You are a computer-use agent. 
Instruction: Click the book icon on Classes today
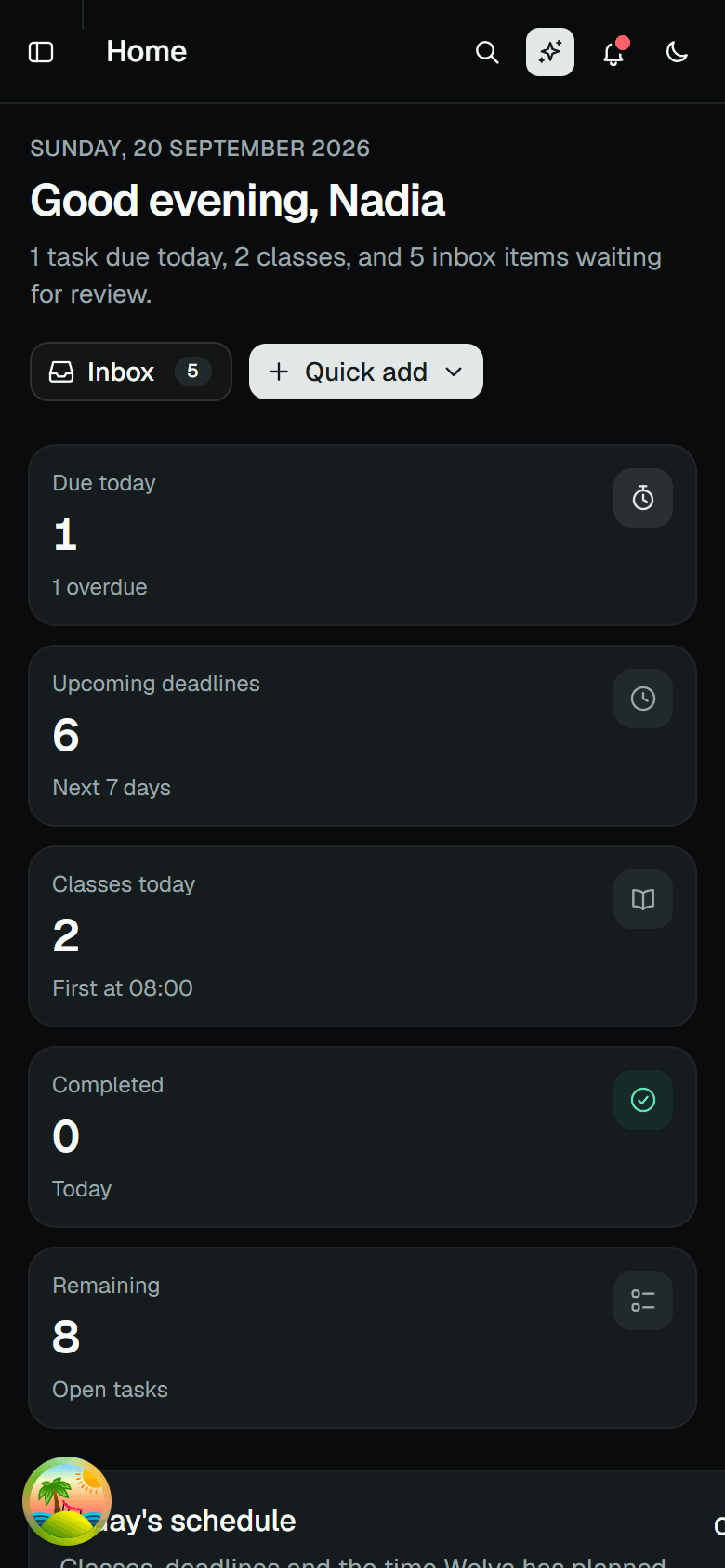[x=643, y=899]
